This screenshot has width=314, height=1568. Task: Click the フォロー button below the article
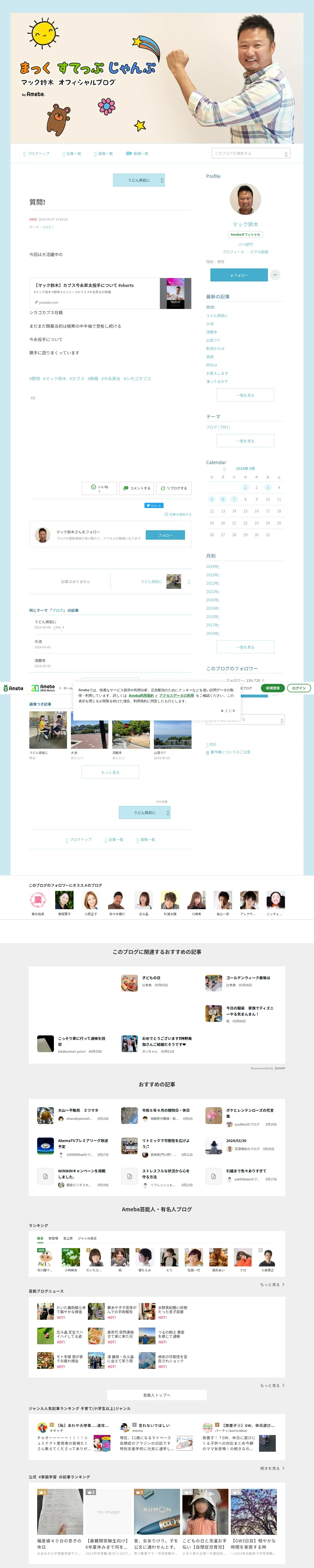click(x=165, y=535)
